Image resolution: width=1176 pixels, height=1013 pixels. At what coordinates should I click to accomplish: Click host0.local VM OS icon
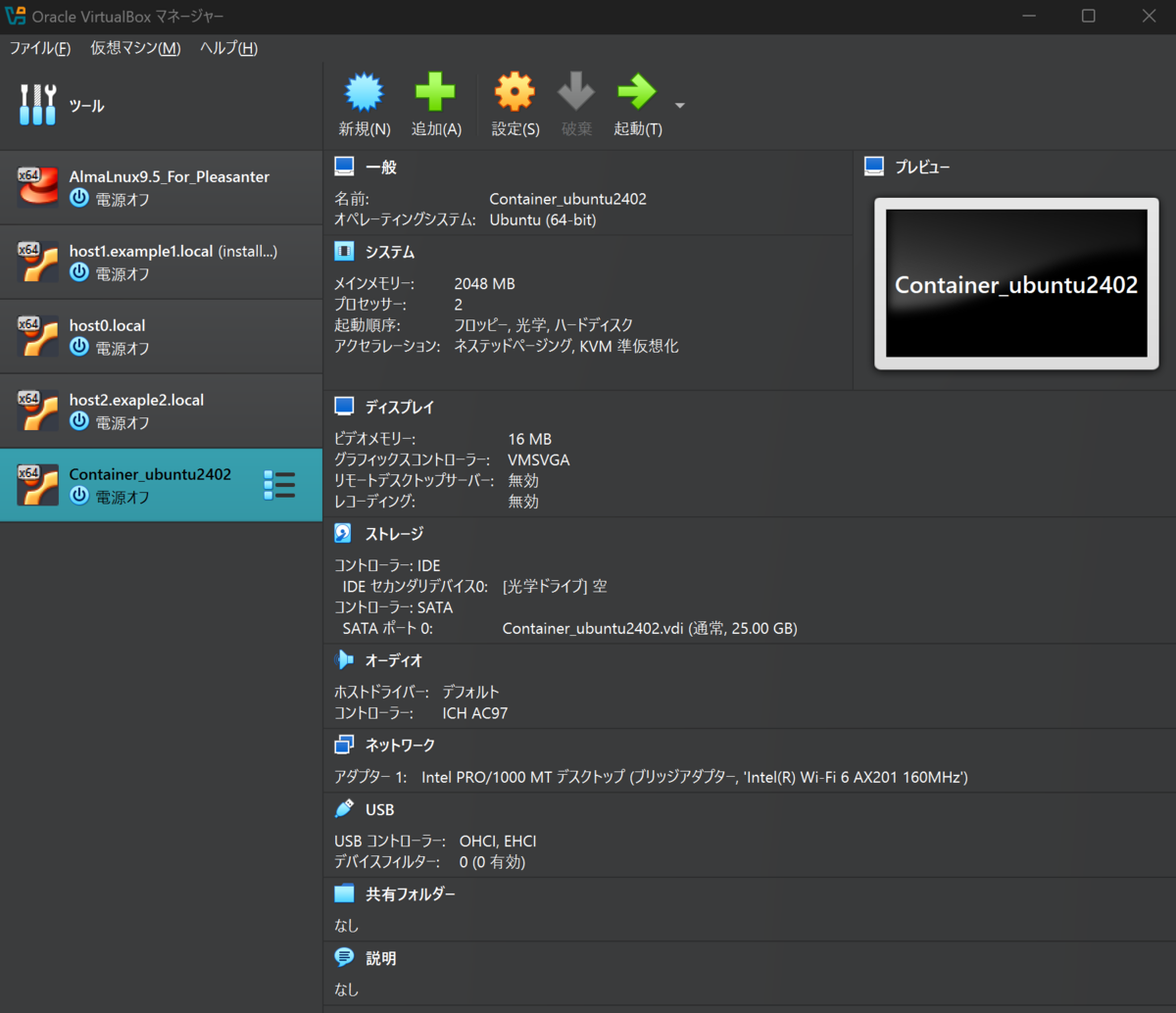click(37, 336)
